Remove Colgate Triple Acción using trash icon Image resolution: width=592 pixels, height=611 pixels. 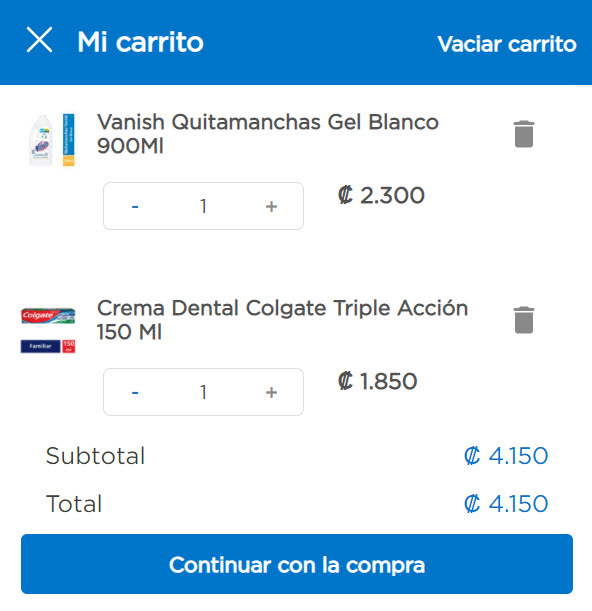(x=524, y=320)
